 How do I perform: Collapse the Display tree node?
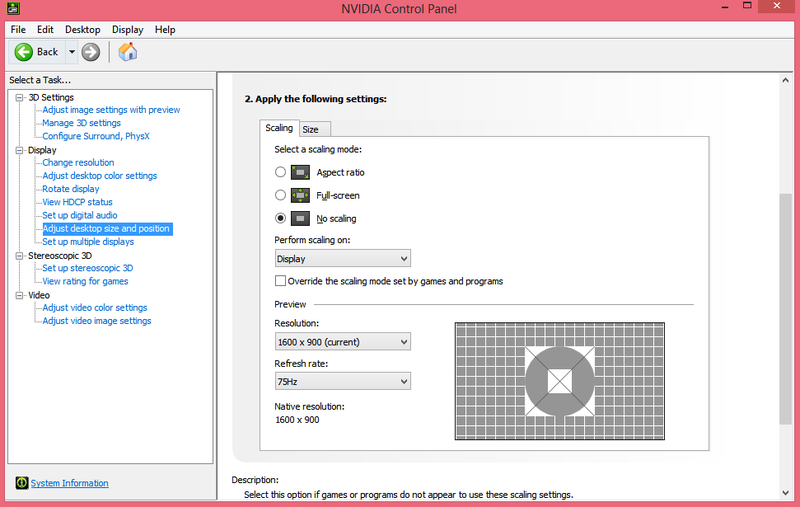(19, 150)
